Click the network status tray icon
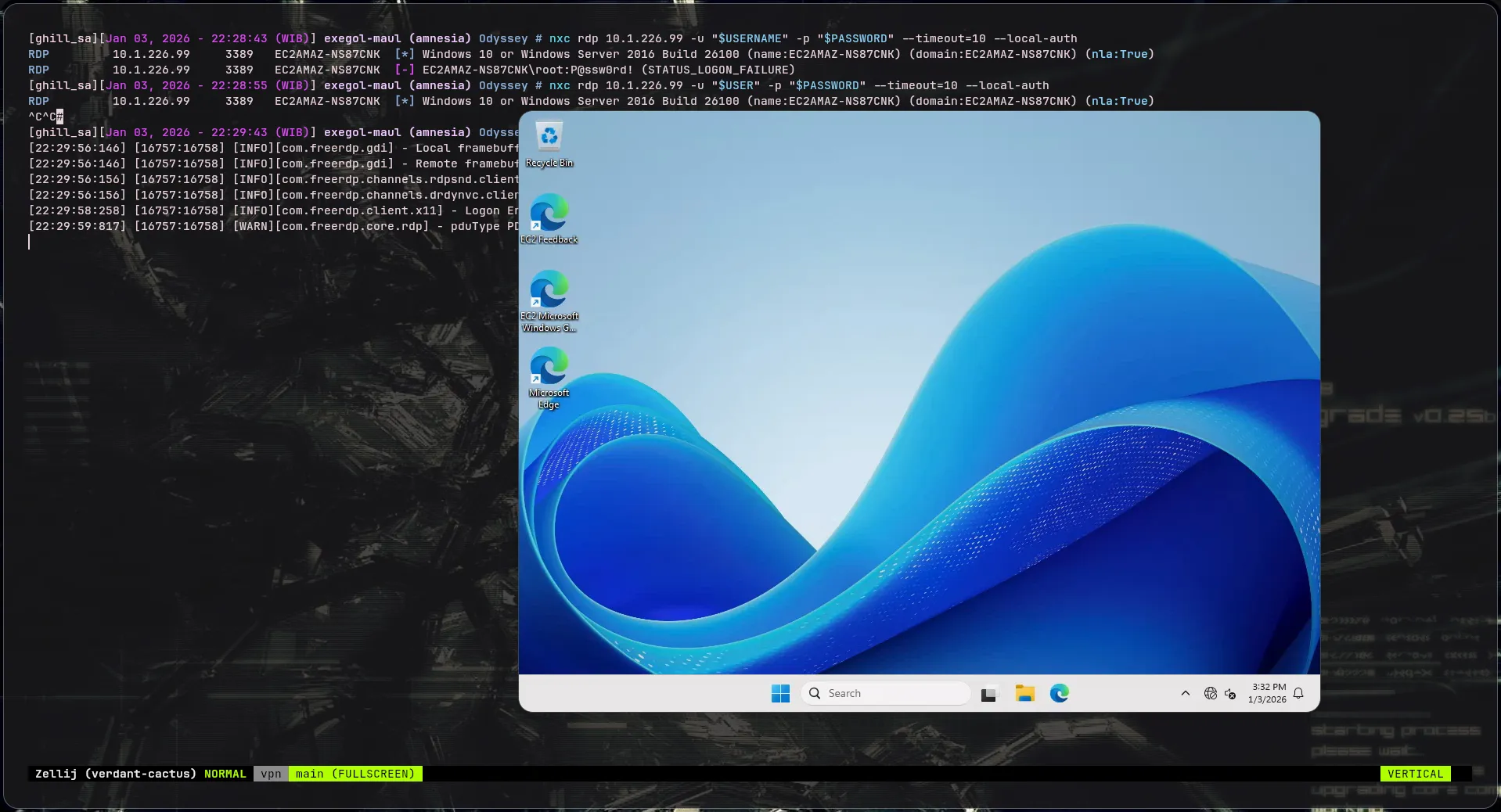This screenshot has height=812, width=1501. [x=1211, y=694]
